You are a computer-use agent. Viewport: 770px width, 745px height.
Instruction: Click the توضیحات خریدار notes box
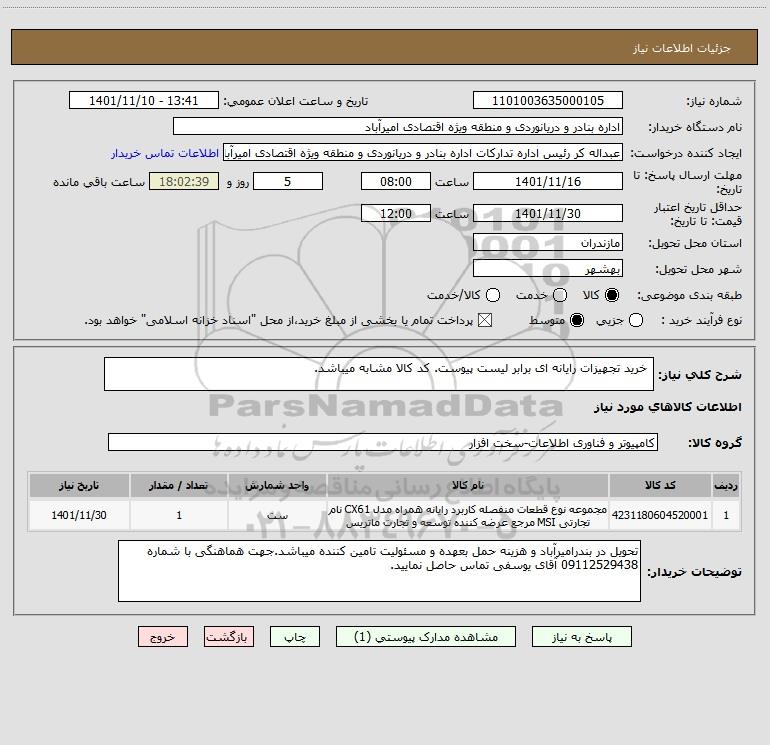[x=379, y=571]
